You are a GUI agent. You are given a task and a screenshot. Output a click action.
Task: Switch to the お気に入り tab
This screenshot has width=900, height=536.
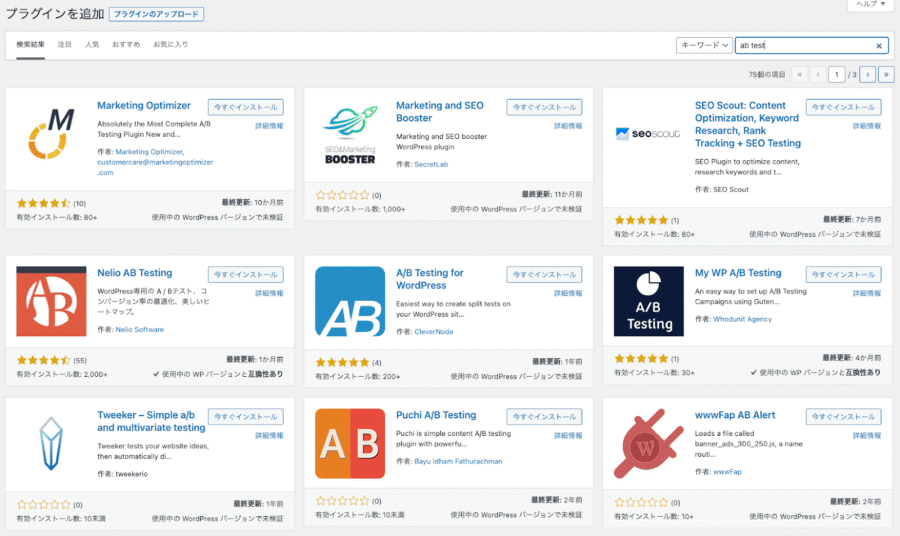[x=170, y=45]
